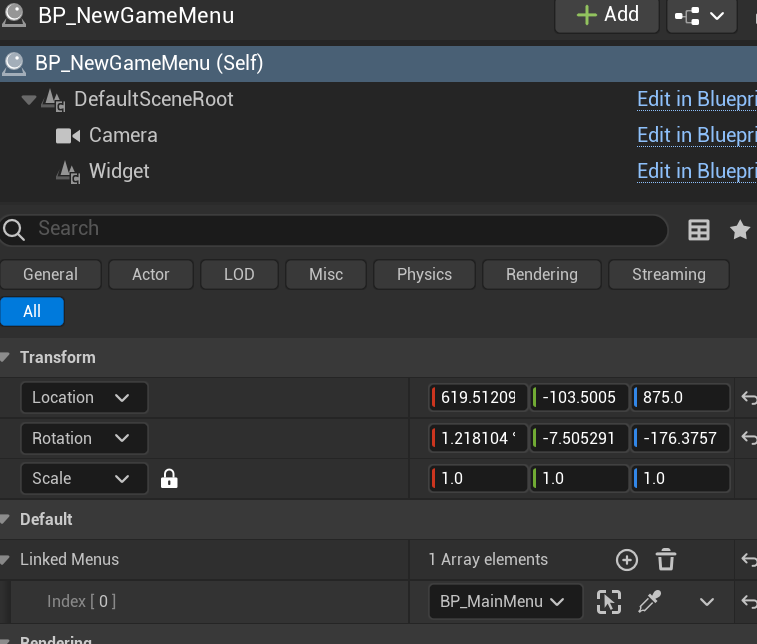Click the Camera component icon
This screenshot has width=757, height=644.
[68, 136]
